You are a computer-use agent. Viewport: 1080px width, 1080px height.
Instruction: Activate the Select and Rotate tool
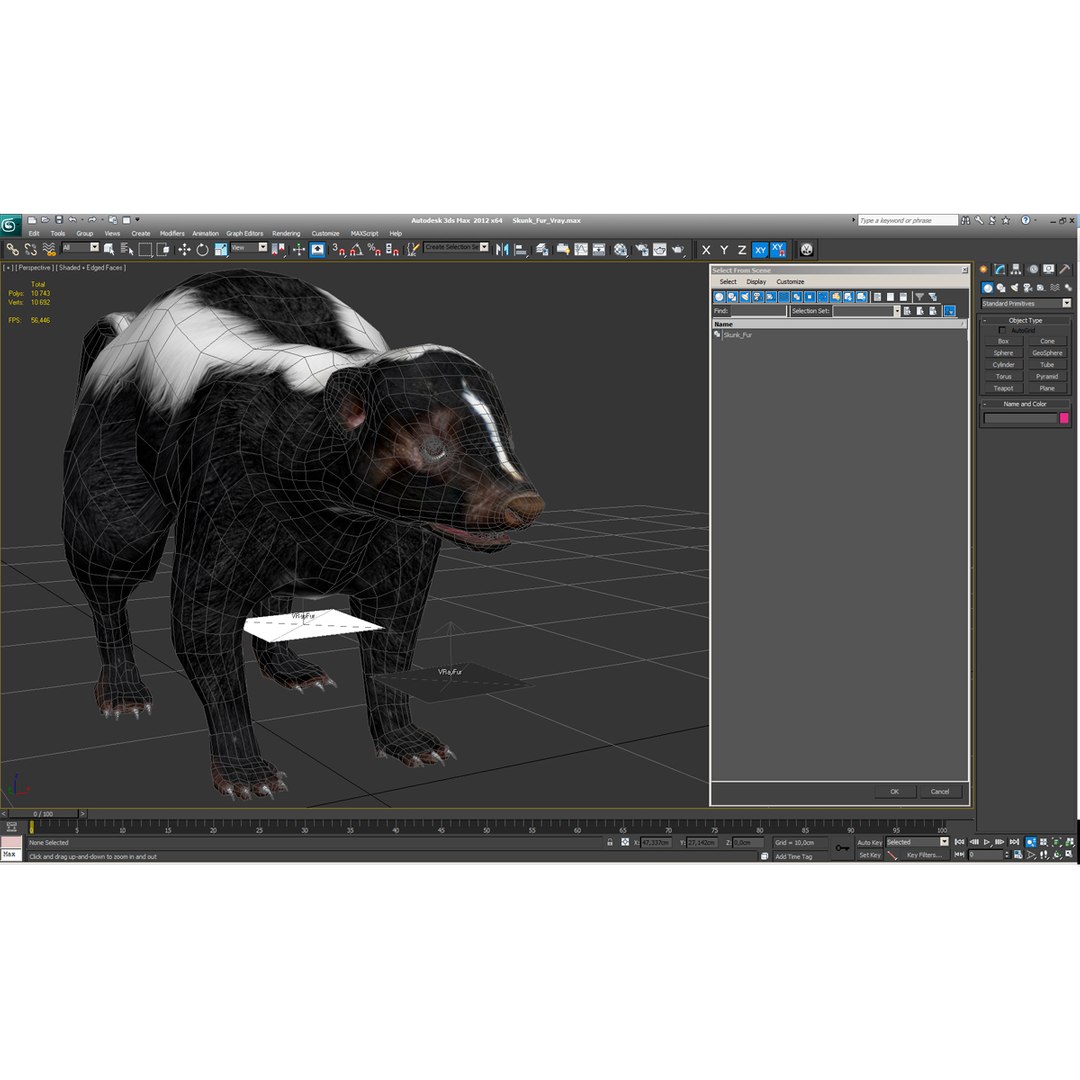(x=202, y=249)
